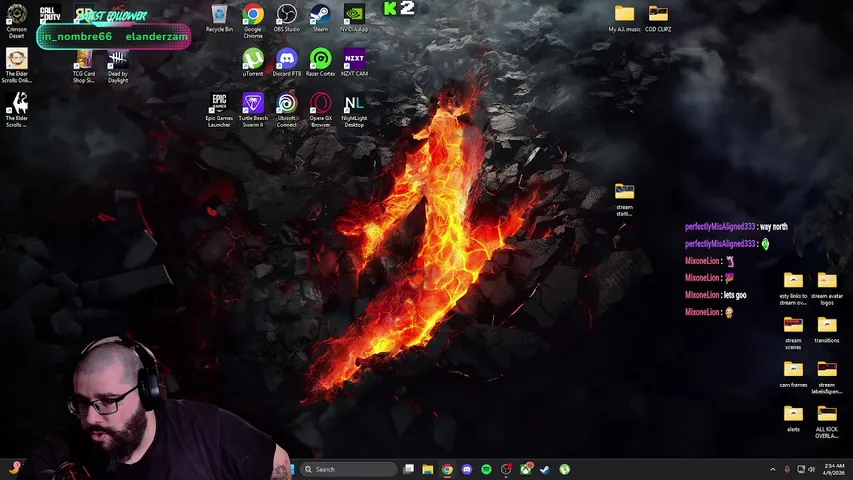The width and height of the screenshot is (853, 480).
Task: Open The Elder Scrolls Online shortcut
Action: click(x=16, y=65)
